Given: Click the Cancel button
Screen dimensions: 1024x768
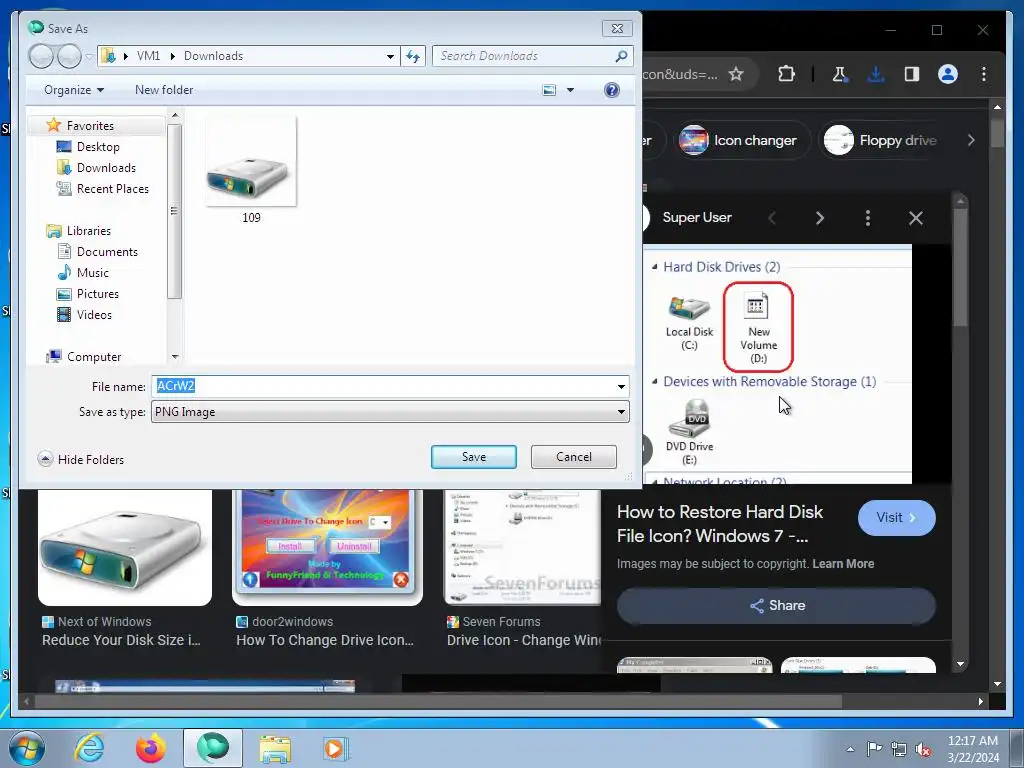Looking at the screenshot, I should 573,457.
